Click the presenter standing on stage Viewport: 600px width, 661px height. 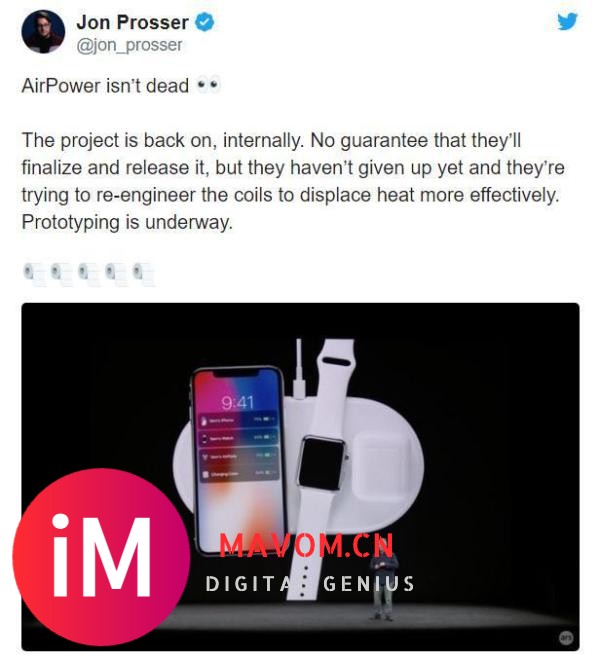[x=384, y=585]
